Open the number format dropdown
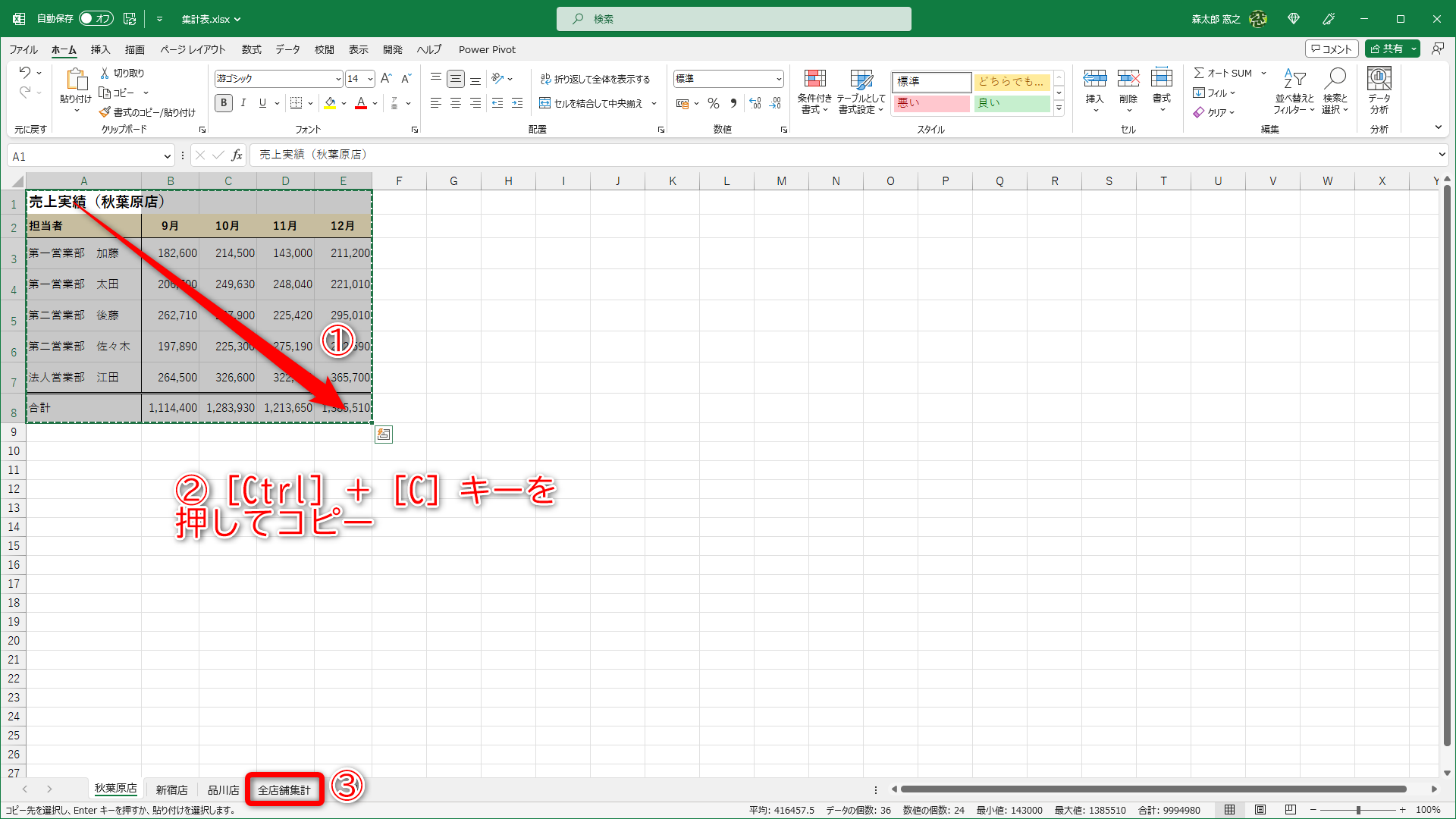 point(779,79)
